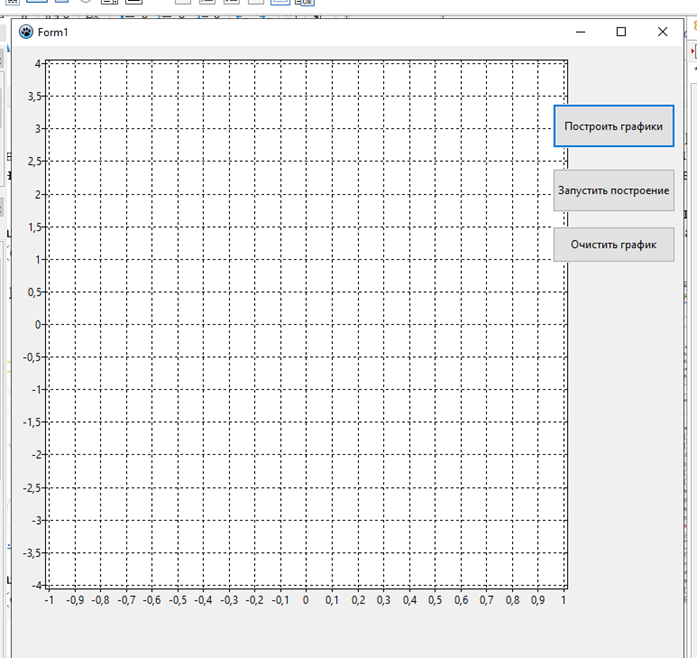Maximize the Form1 window

621,32
